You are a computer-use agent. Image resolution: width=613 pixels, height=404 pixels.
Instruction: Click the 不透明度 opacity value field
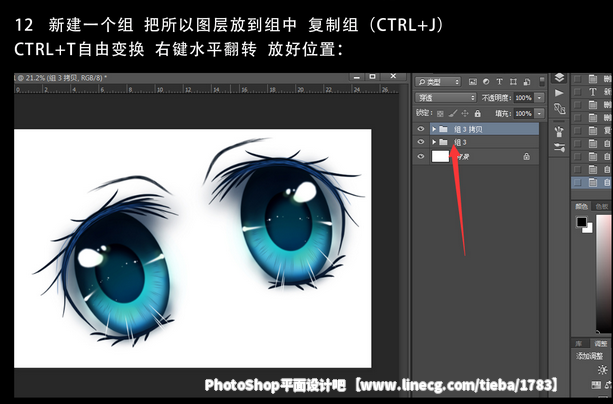(523, 98)
